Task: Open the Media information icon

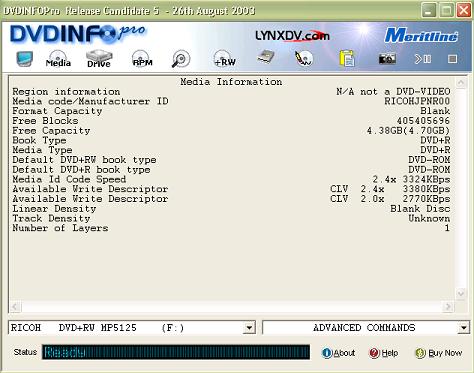Action: tap(58, 59)
